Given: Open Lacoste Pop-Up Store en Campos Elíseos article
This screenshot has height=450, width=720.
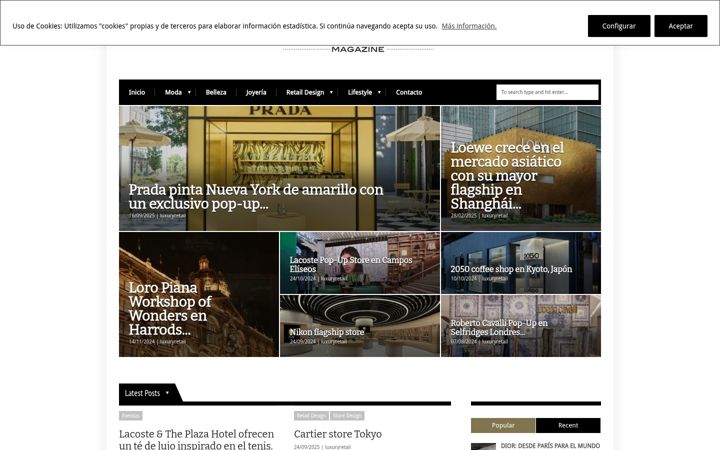Looking at the screenshot, I should [x=351, y=264].
